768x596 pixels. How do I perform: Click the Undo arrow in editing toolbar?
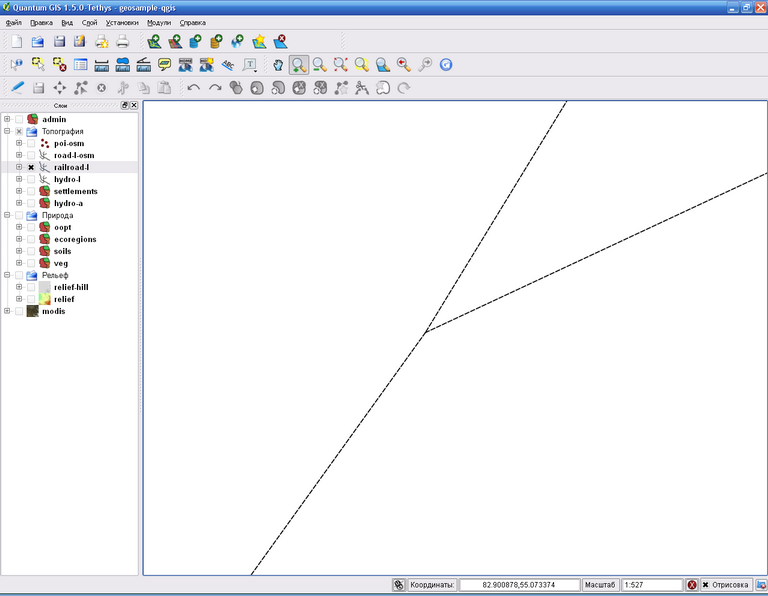tap(193, 88)
